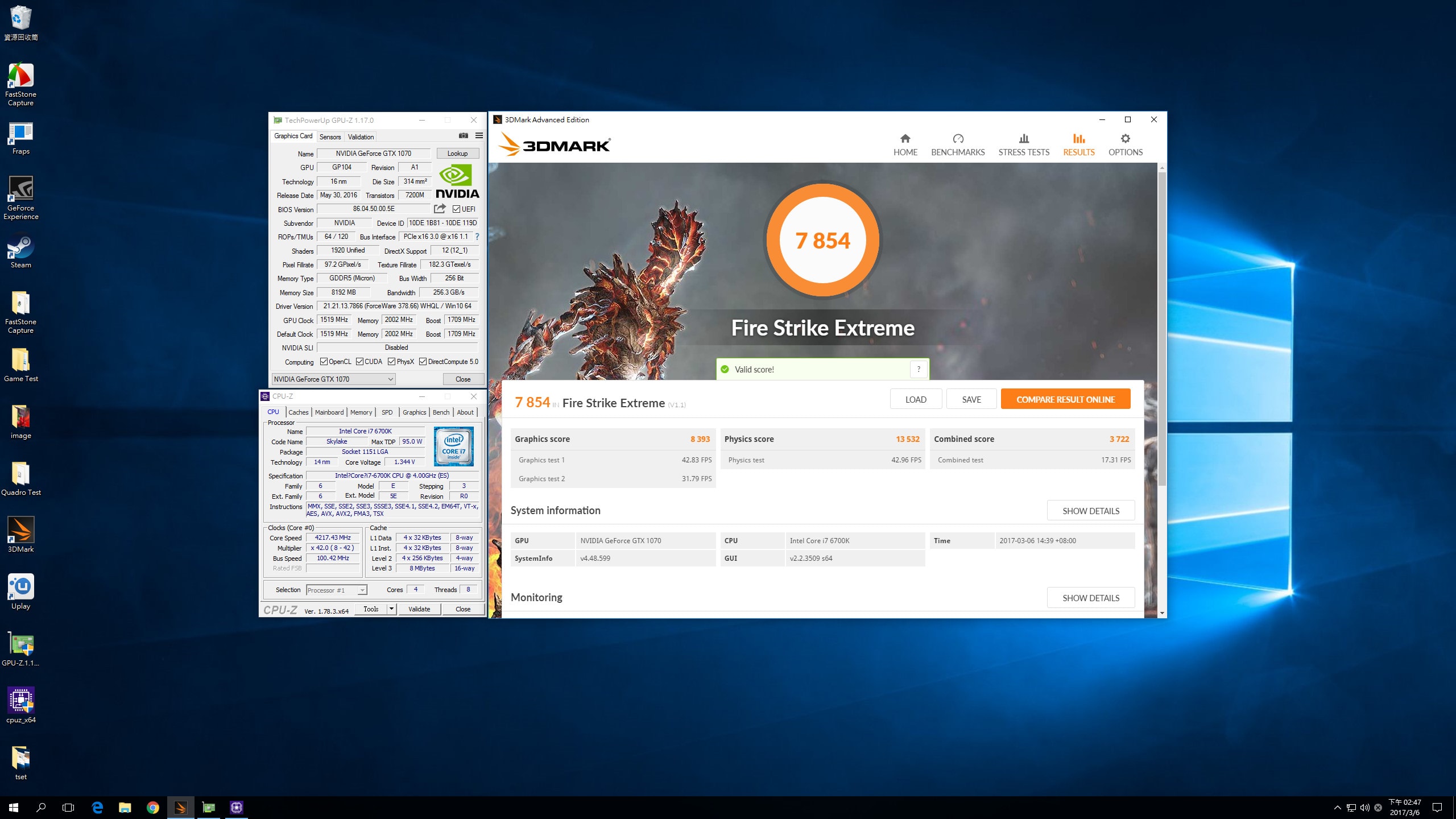Click the CPU-Z Close button
This screenshot has height=819, width=1456.
point(463,609)
